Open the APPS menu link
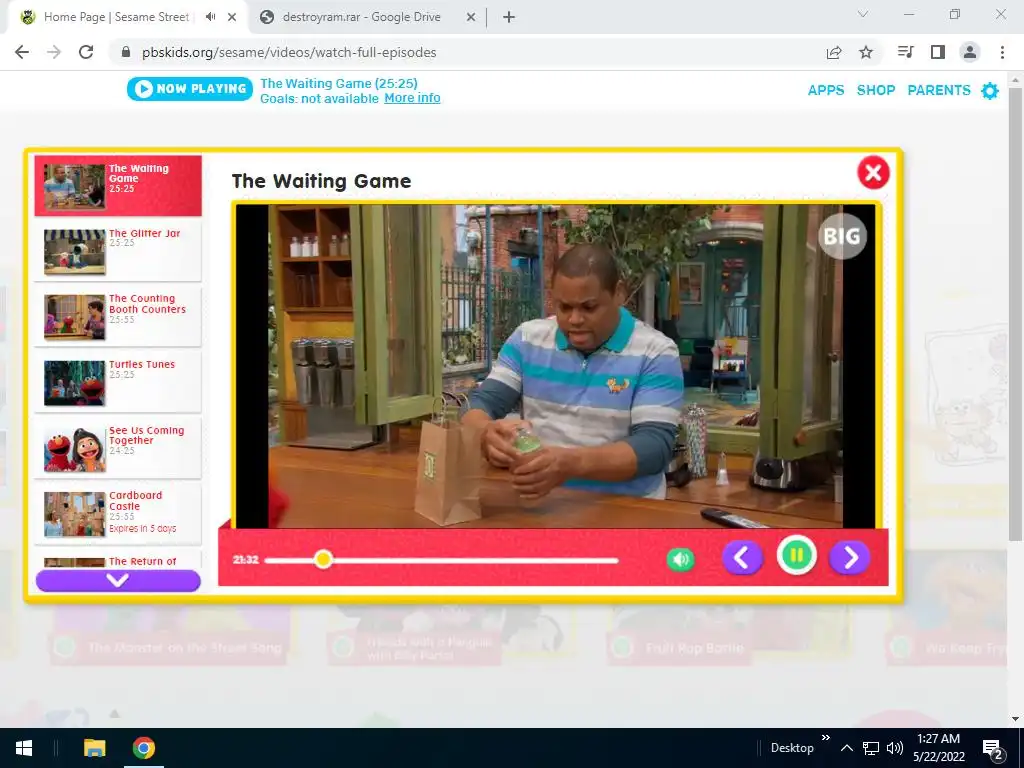This screenshot has width=1024, height=768. 826,90
